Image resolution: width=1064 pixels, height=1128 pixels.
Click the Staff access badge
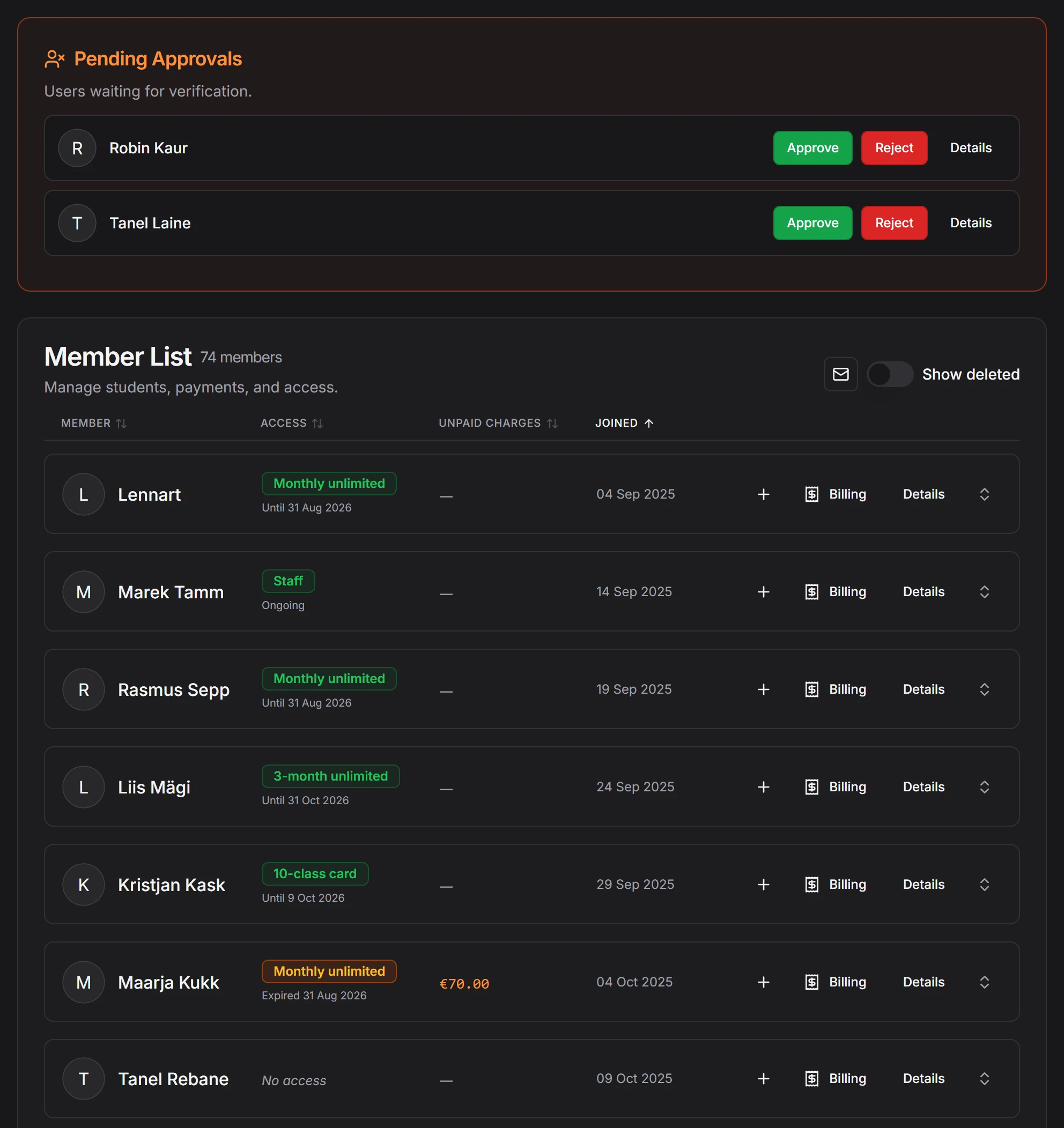click(x=289, y=581)
